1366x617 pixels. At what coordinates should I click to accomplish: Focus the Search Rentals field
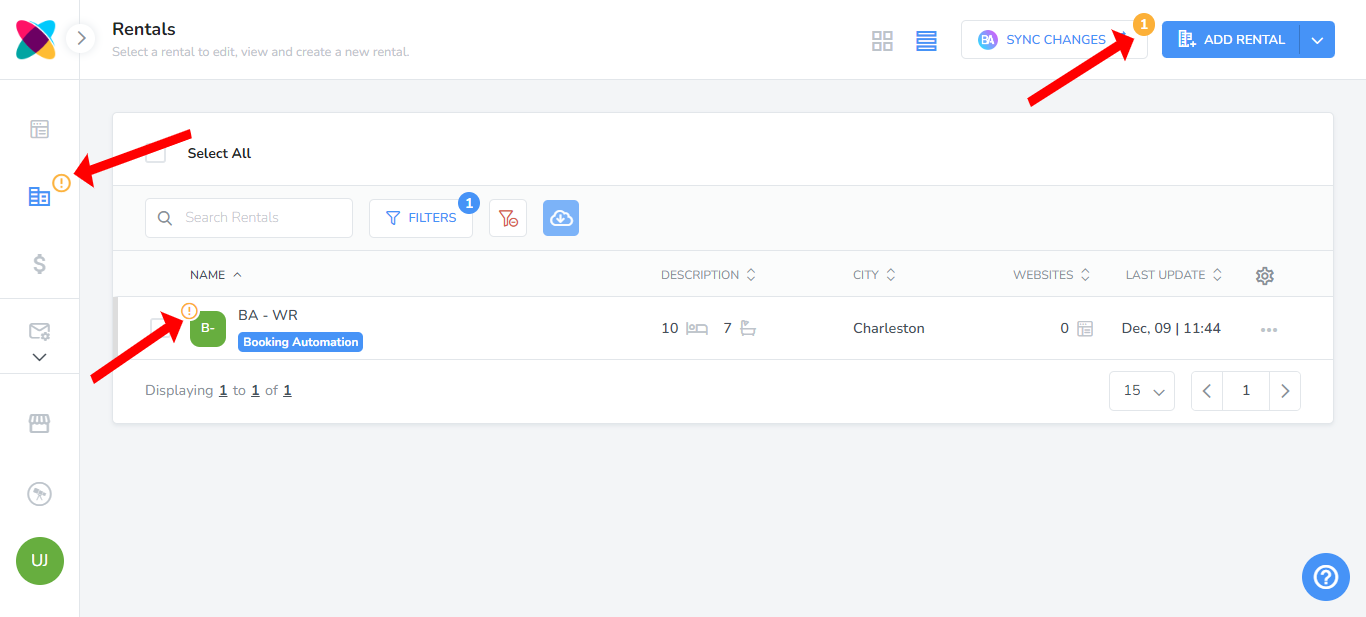[249, 218]
